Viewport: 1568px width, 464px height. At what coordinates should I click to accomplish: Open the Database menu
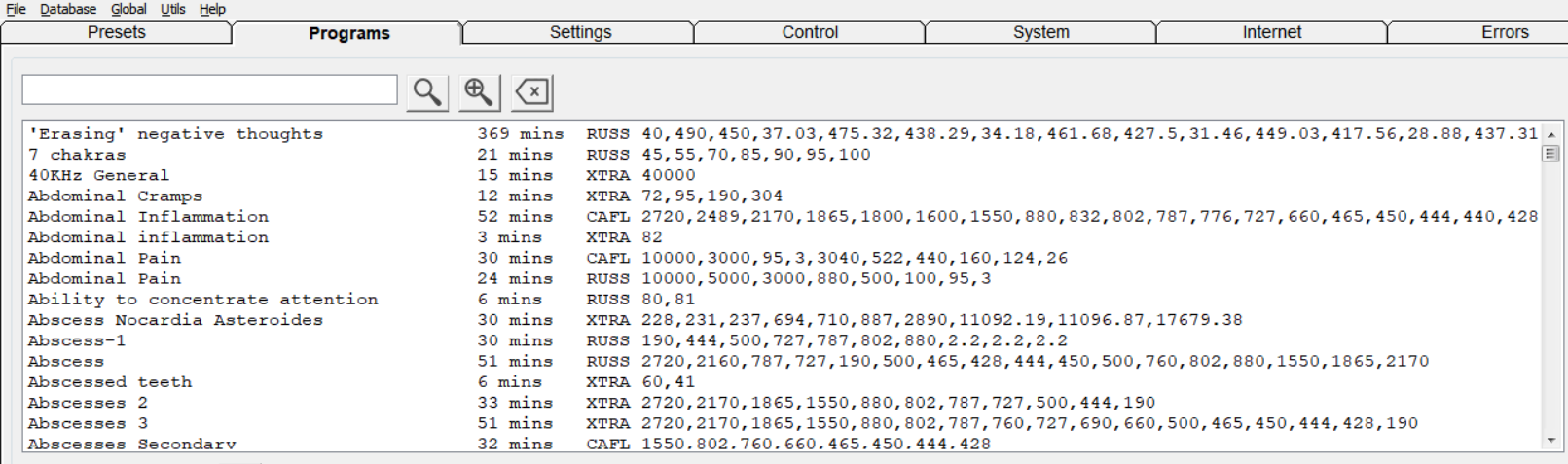coord(68,9)
